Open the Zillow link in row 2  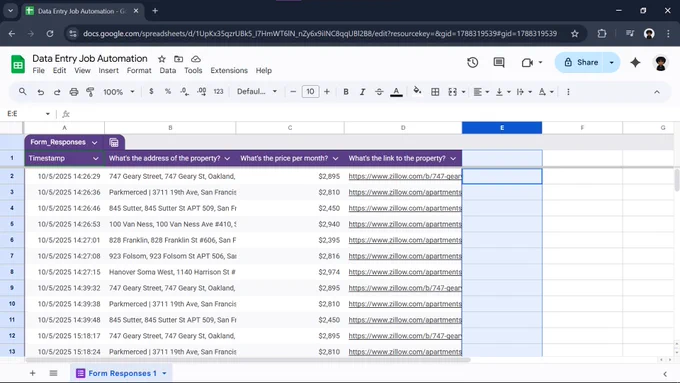pos(405,177)
